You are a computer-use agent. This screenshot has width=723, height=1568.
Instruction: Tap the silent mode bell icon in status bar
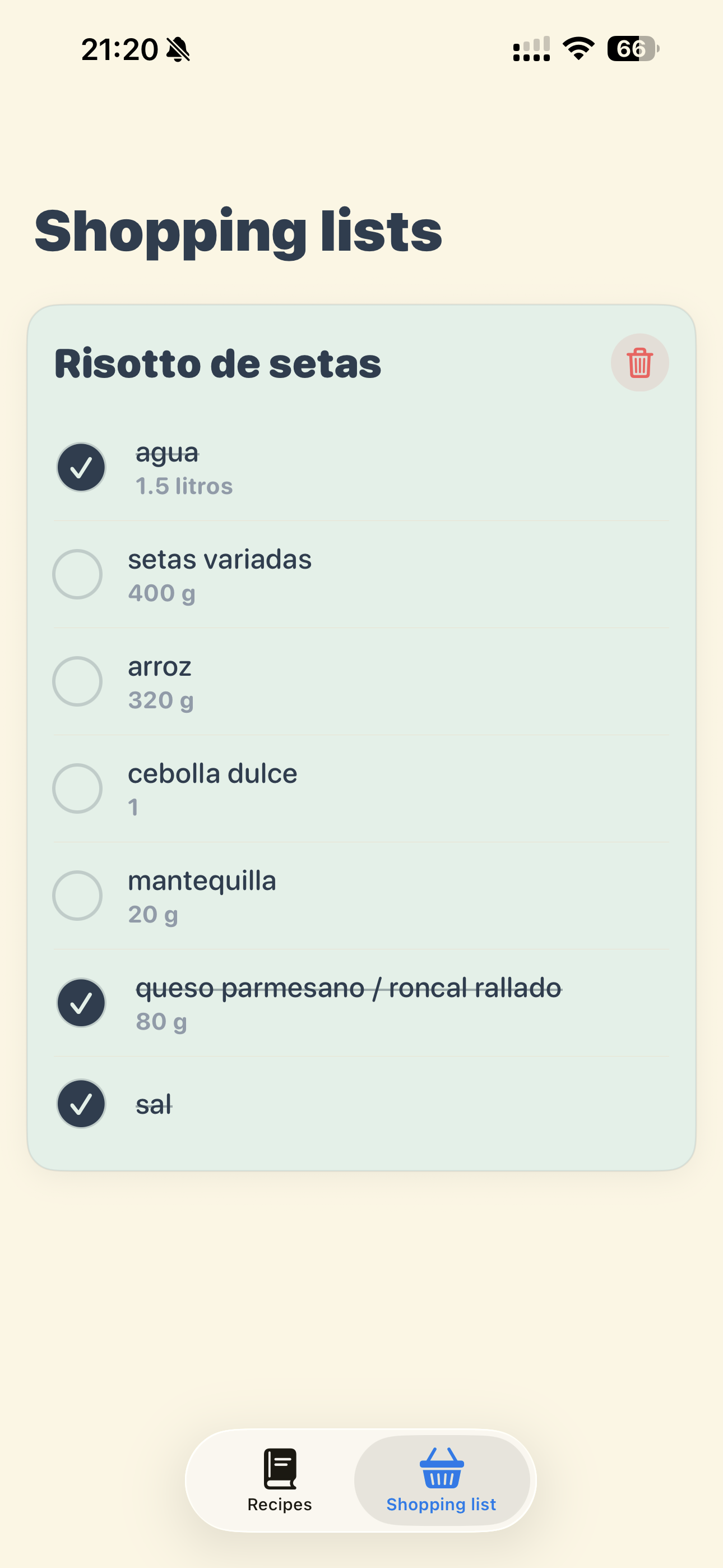click(178, 49)
